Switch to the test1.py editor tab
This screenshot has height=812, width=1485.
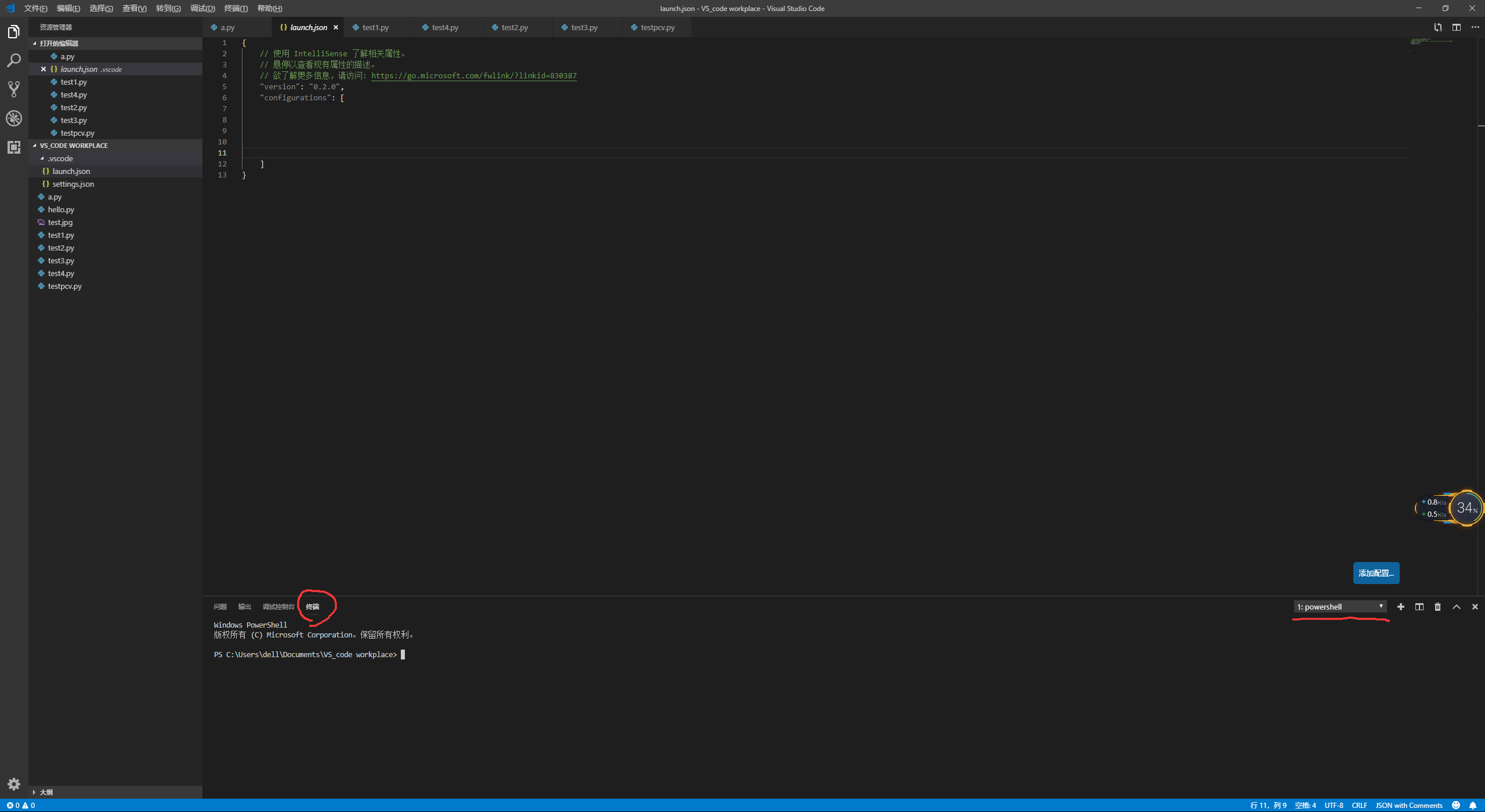pos(375,27)
